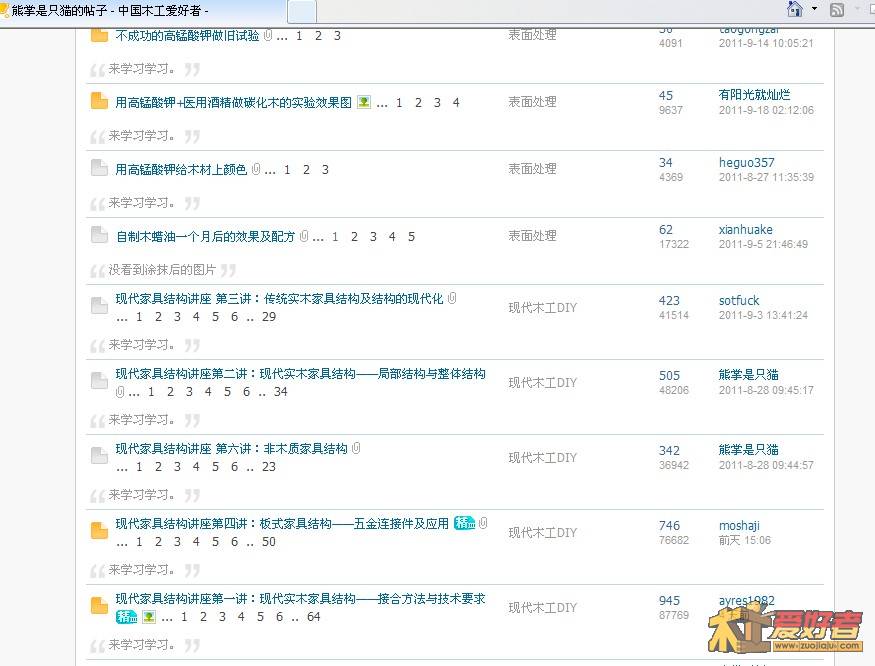Viewport: 875px width, 666px height.
Task: Click quote text 没看到涂抹后的图片
Action: point(162,270)
